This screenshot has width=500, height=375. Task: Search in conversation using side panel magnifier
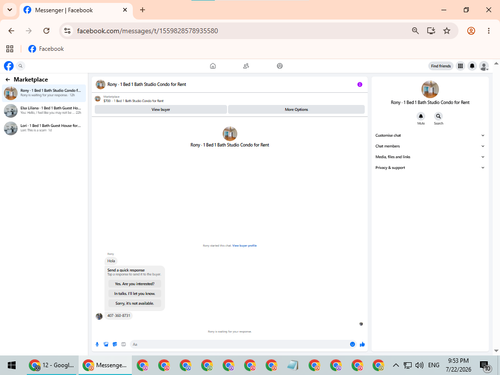click(438, 116)
